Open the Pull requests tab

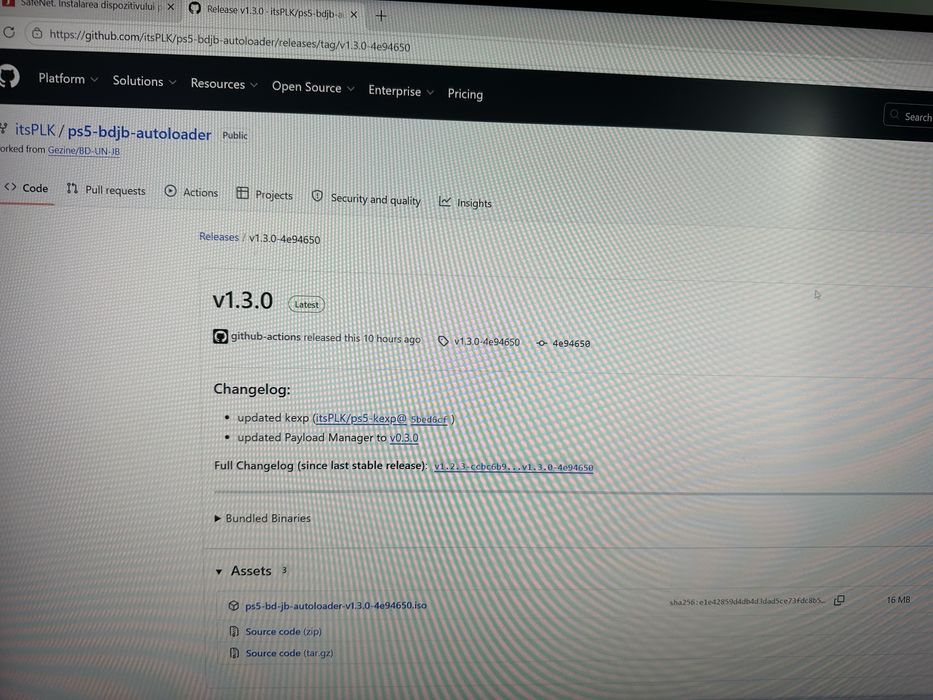click(x=106, y=190)
